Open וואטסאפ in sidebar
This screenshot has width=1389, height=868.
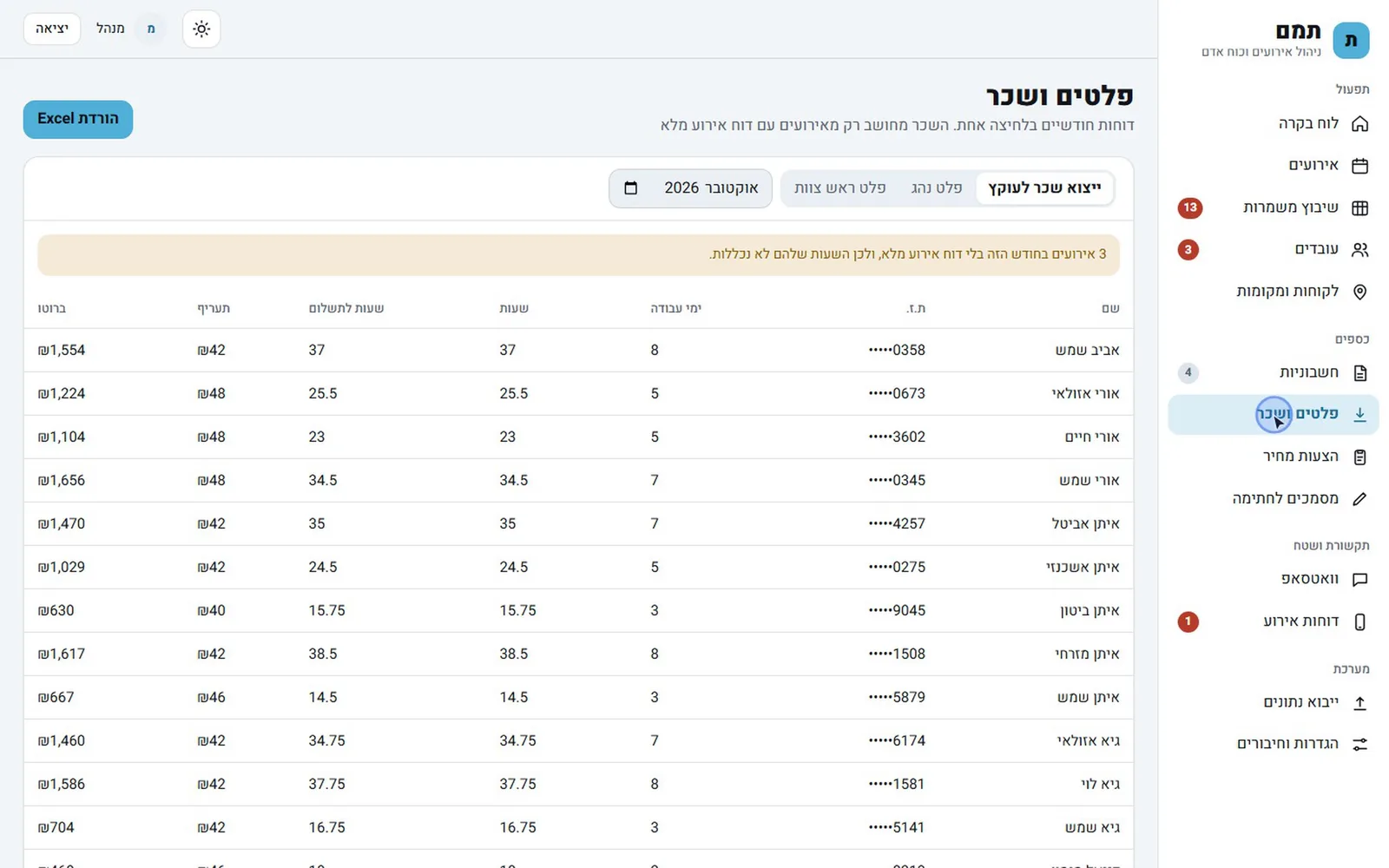tap(1273, 579)
